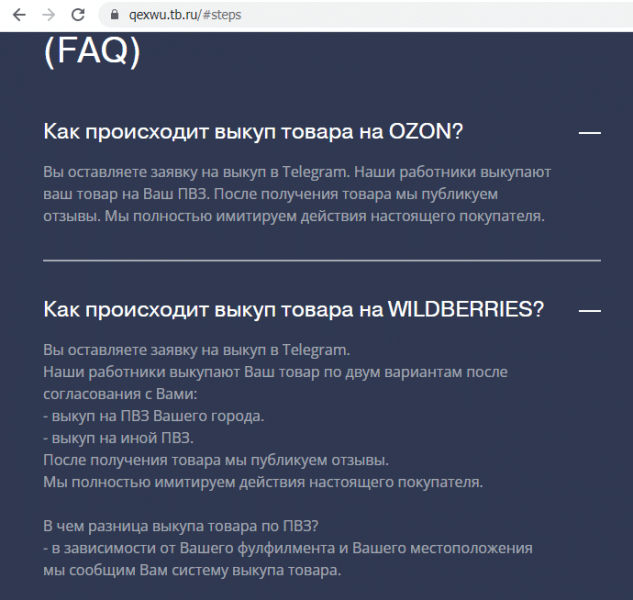Click the line 'выкуп на ПВЗ Вашего города'
This screenshot has width=633, height=600.
pos(153,416)
